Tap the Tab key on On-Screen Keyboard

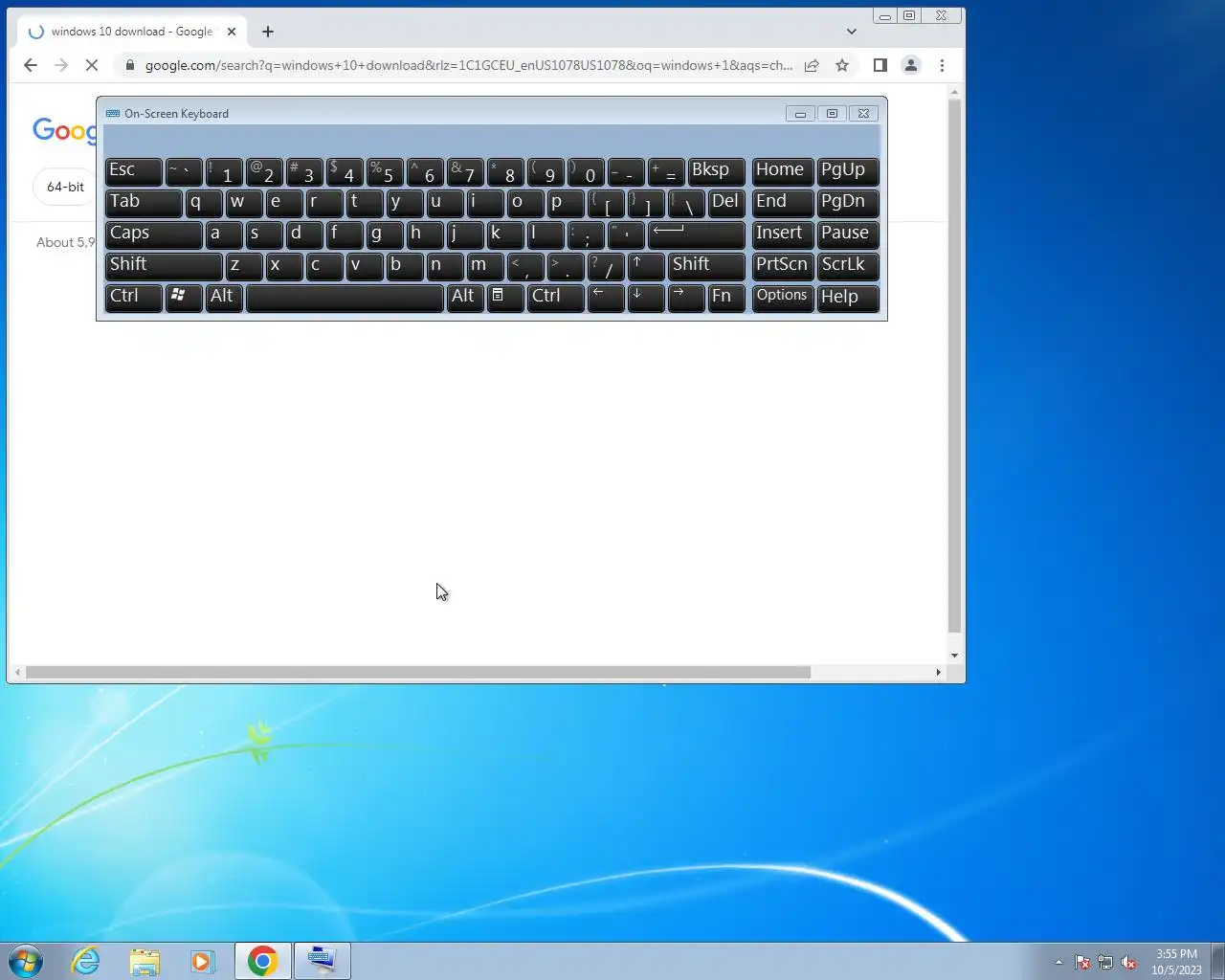[143, 203]
